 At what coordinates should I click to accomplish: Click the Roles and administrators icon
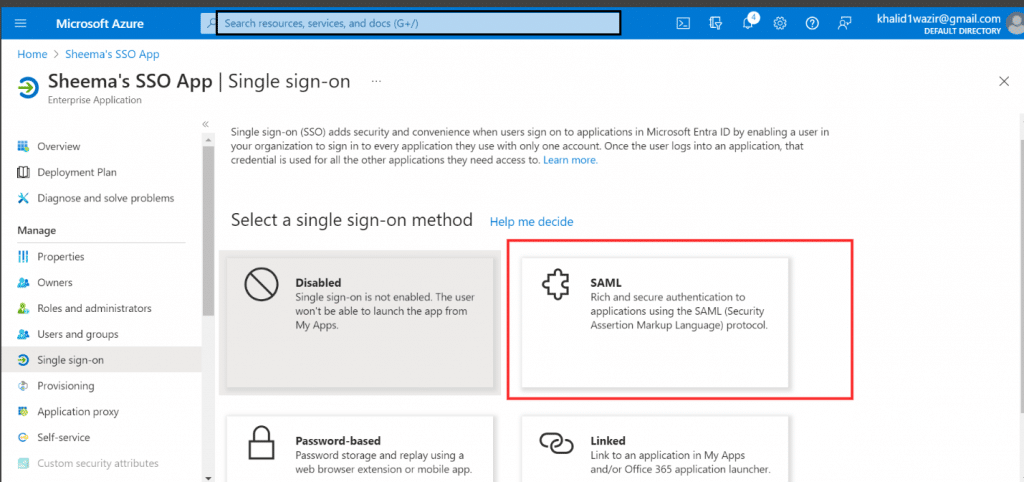coord(24,308)
